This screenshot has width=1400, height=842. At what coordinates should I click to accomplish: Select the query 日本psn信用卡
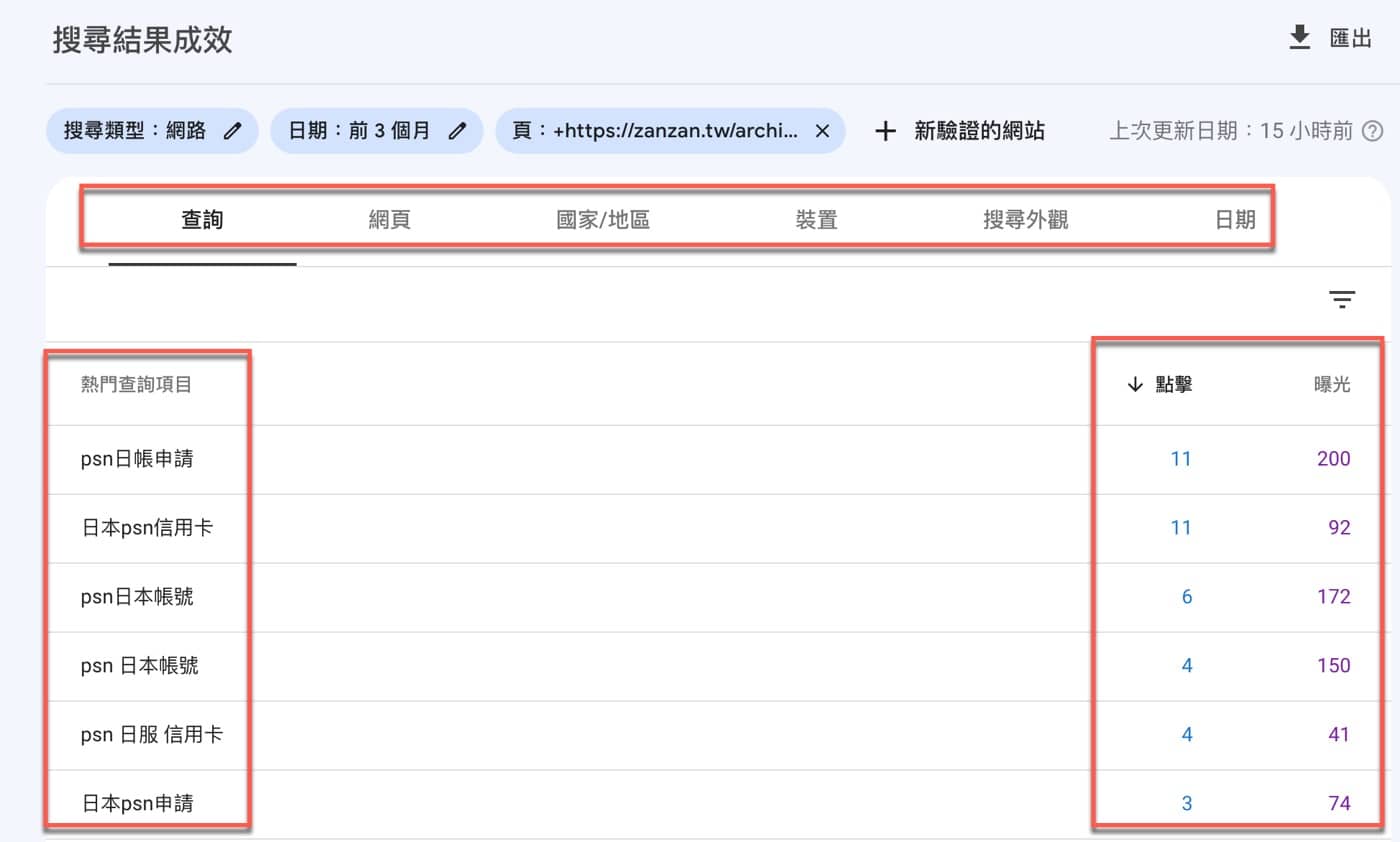[x=147, y=528]
